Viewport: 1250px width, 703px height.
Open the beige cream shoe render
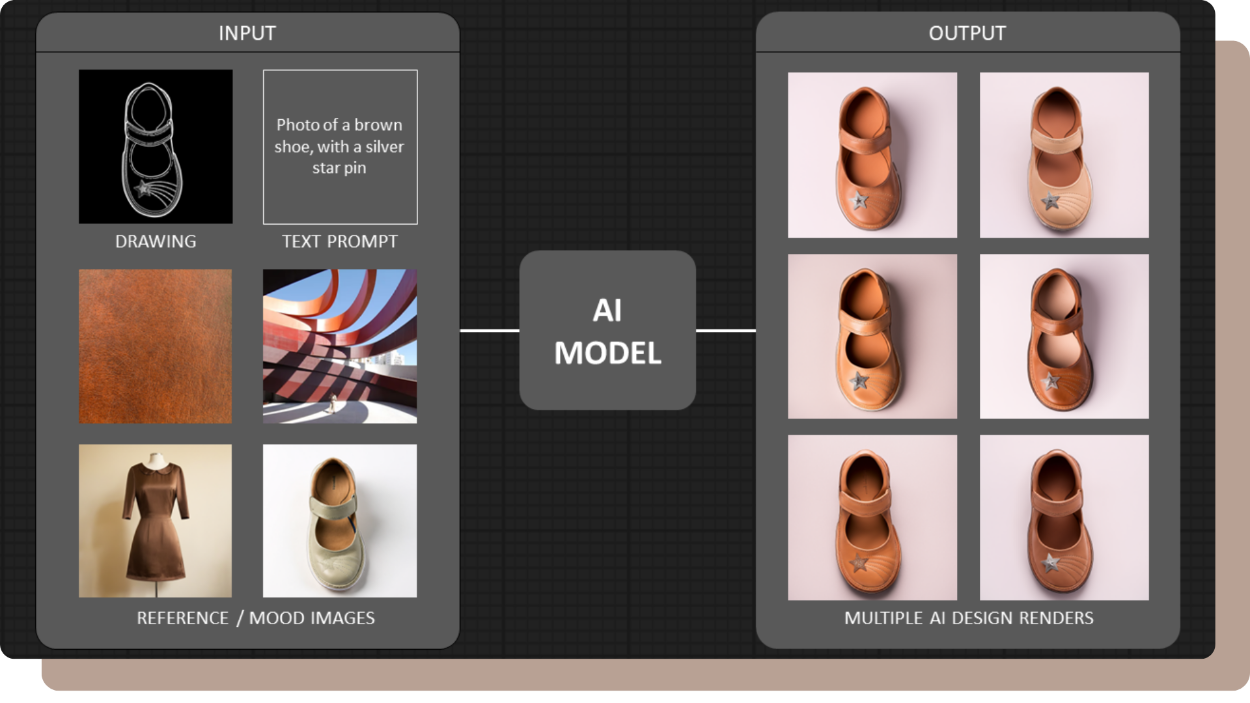pos(1064,155)
